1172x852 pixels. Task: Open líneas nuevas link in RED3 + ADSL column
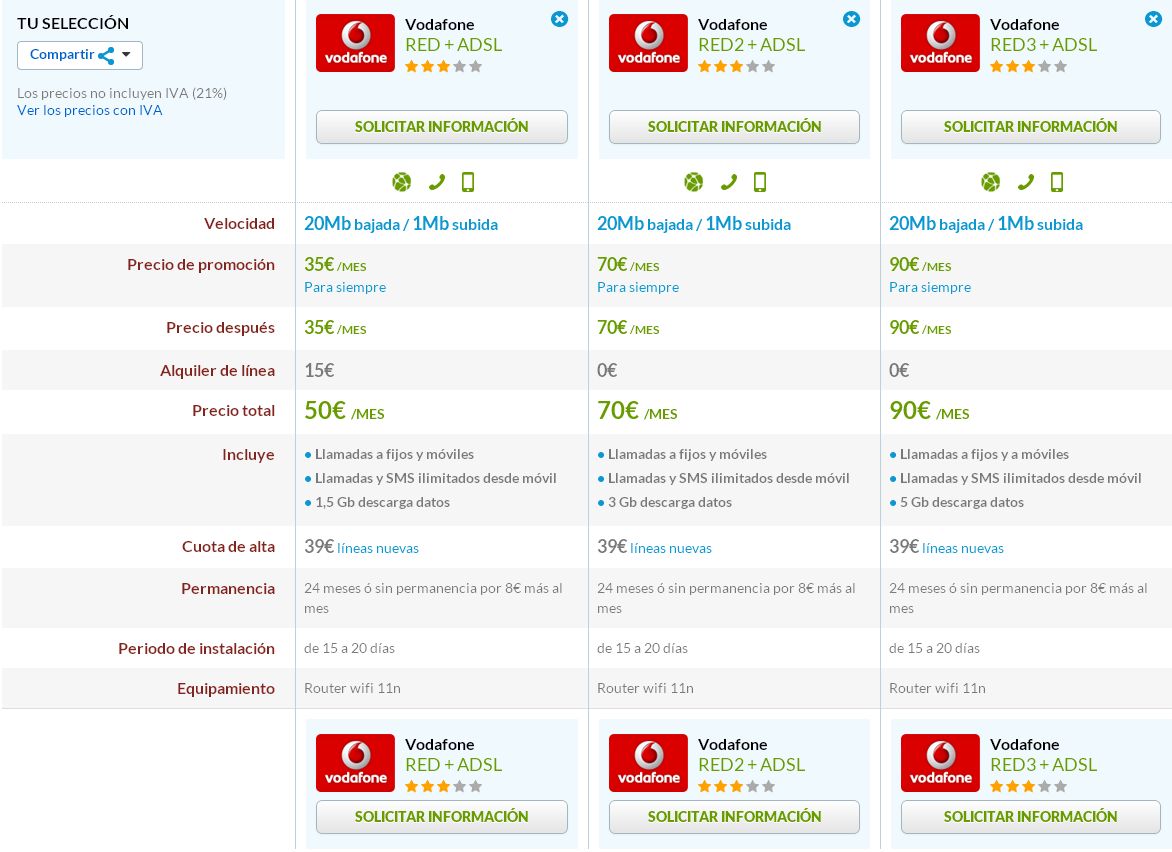[x=963, y=549]
